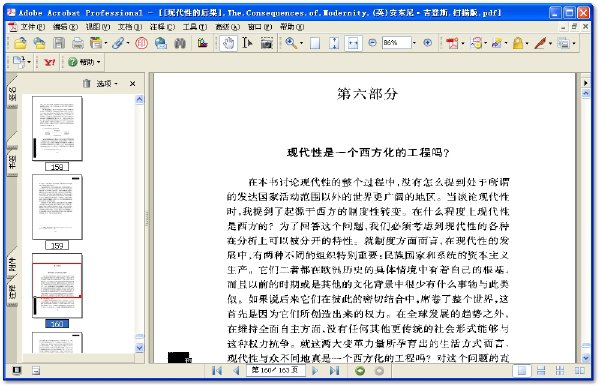The width and height of the screenshot is (600, 387).
Task: Click the paperclip attach icon
Action: [118, 43]
